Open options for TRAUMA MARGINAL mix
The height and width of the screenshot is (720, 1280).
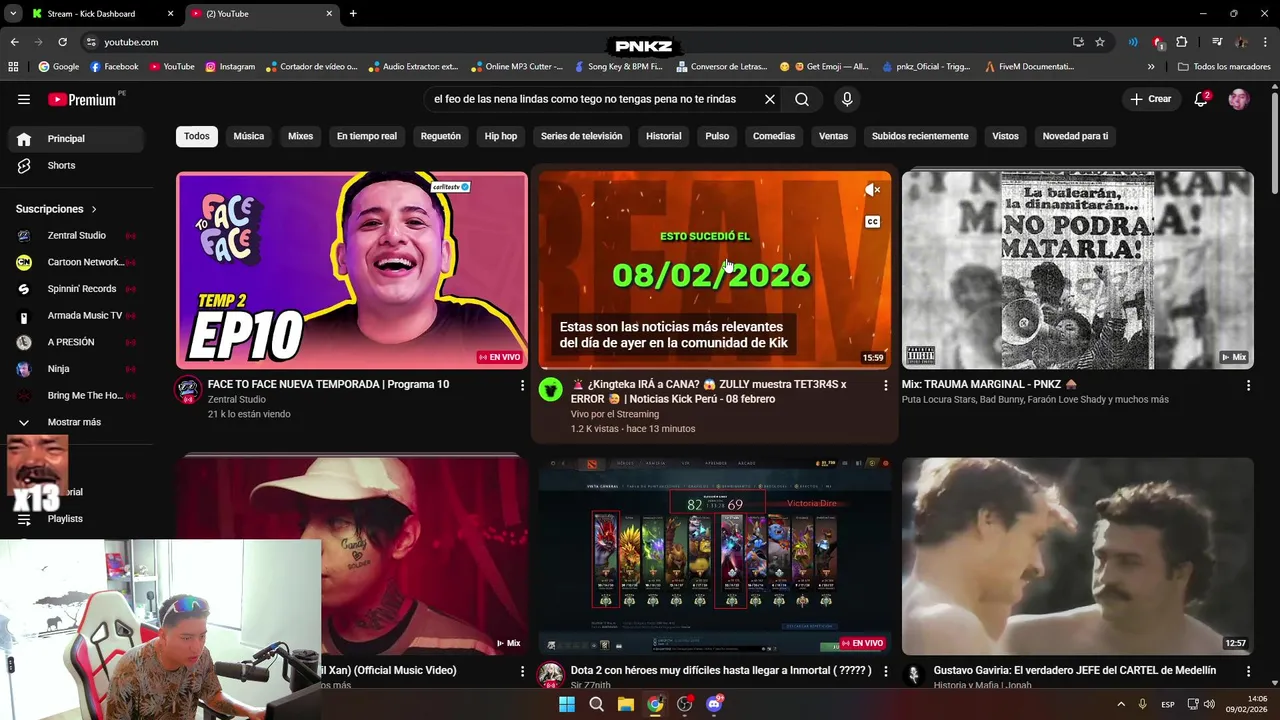click(x=1248, y=385)
